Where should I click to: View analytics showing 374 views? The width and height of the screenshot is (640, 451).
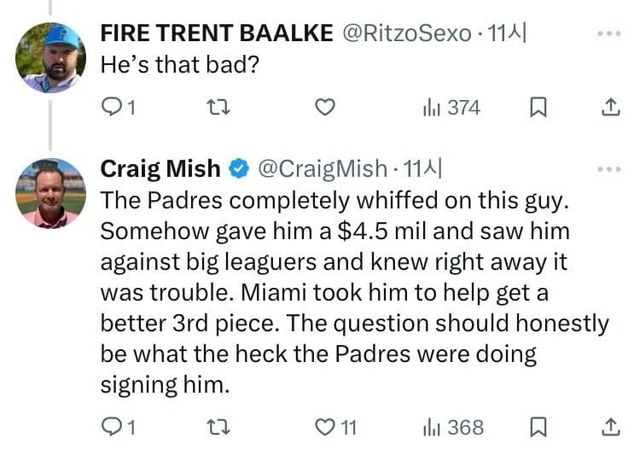coord(451,107)
